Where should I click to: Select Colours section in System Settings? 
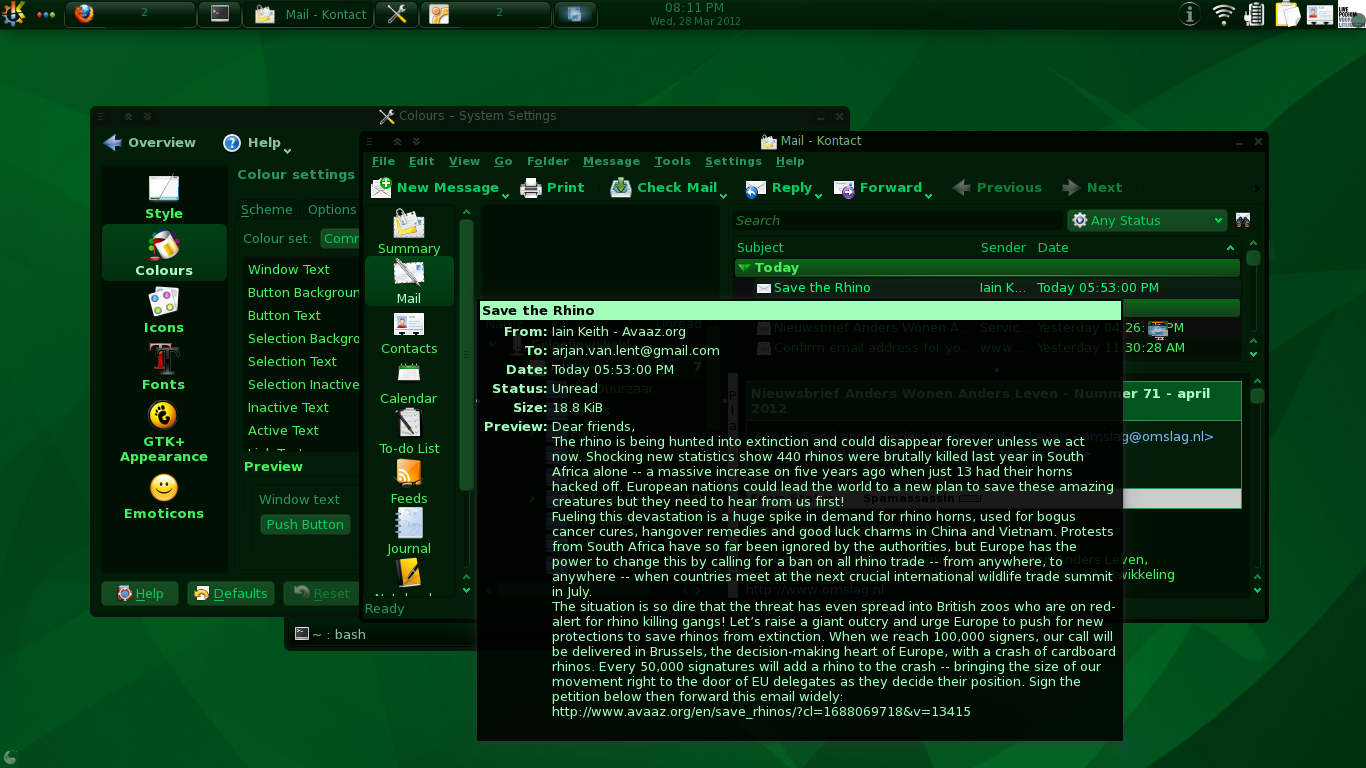tap(164, 253)
